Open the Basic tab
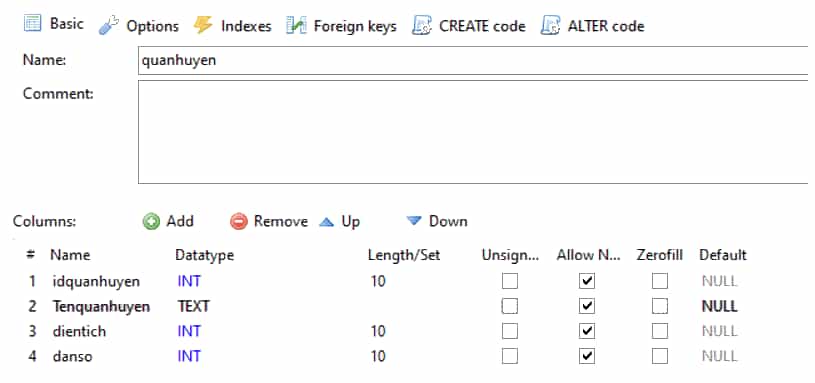The width and height of the screenshot is (815, 383). [x=54, y=24]
